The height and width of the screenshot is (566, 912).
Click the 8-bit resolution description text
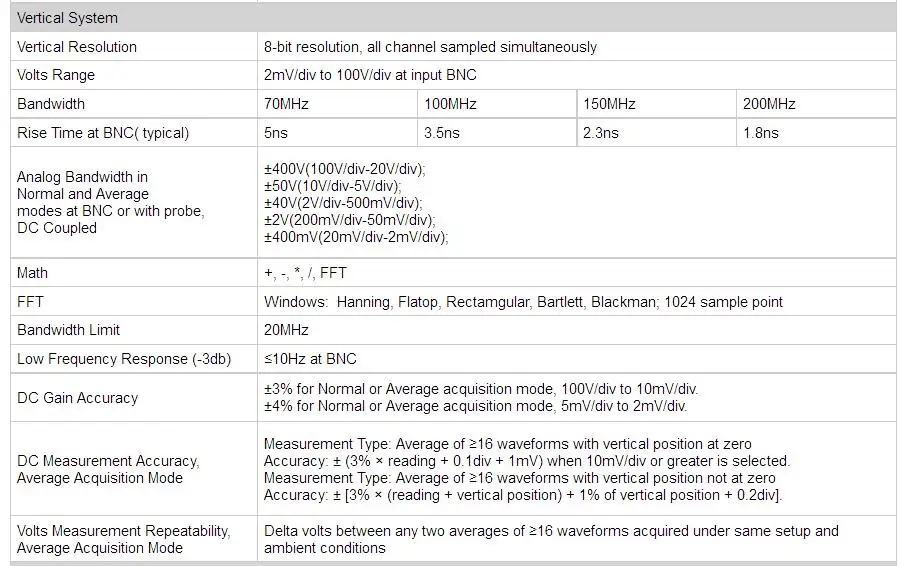(430, 47)
